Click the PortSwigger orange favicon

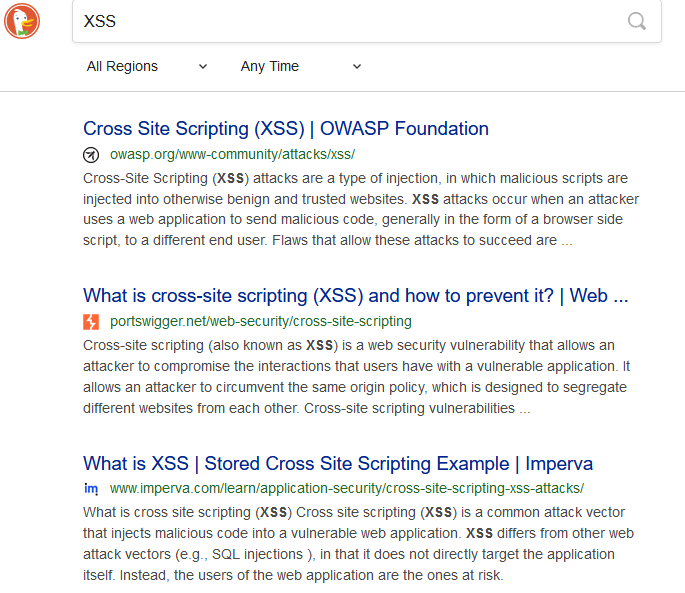[x=91, y=322]
